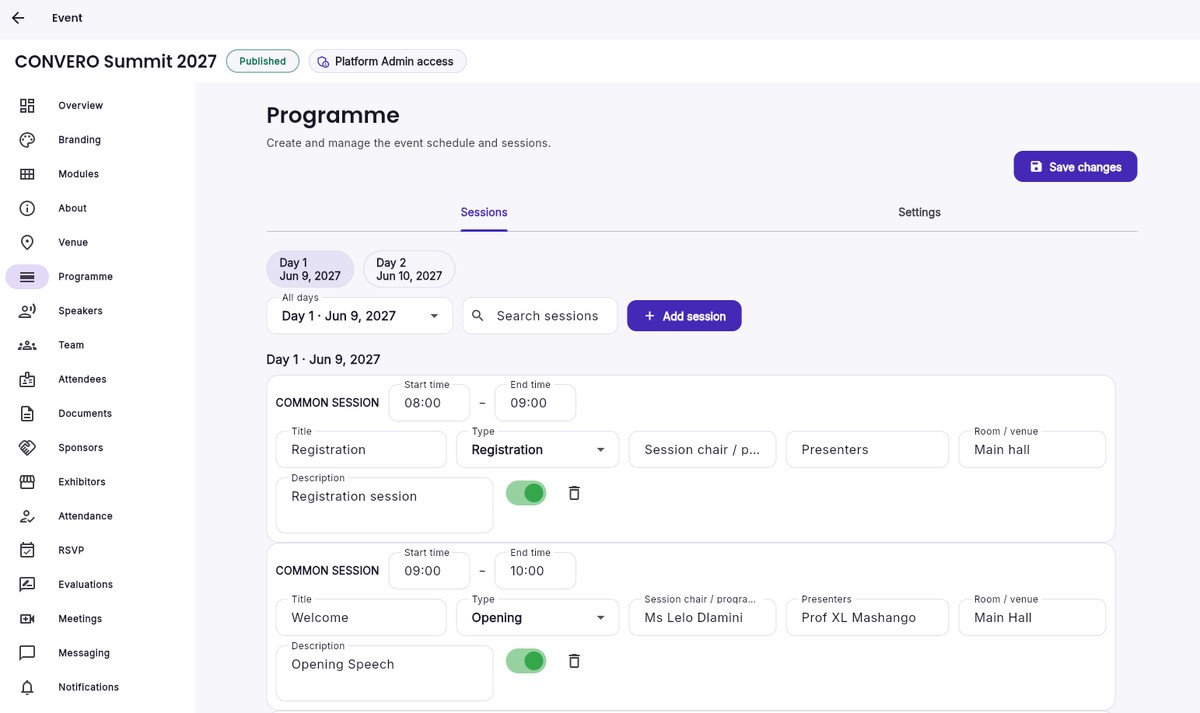Viewport: 1200px width, 713px height.
Task: Edit the Ms Lelo Dlamini chair field
Action: click(702, 618)
